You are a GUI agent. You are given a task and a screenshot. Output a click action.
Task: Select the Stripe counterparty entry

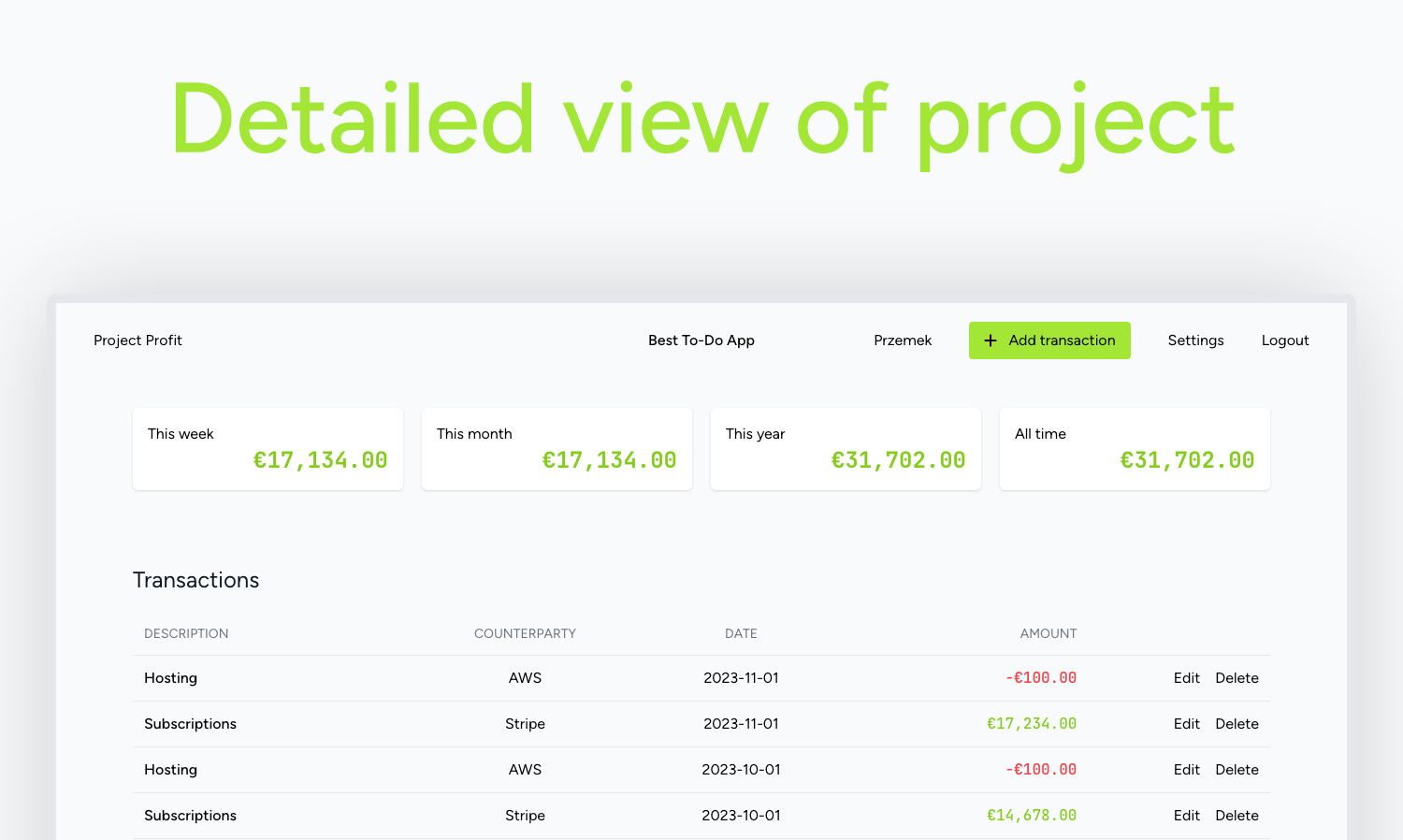(x=525, y=723)
